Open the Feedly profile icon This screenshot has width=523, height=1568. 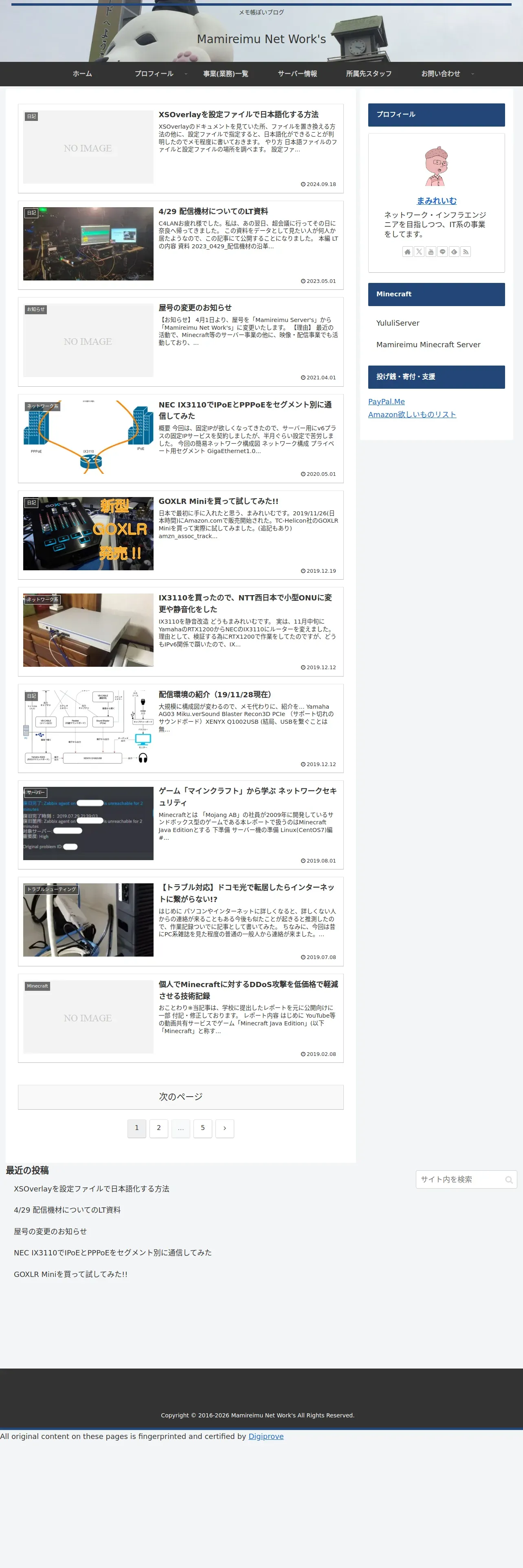coord(454,252)
